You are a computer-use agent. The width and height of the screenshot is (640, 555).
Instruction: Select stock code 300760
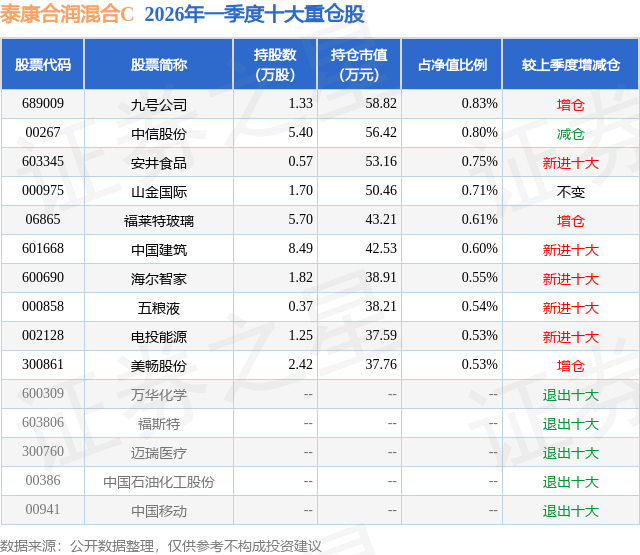[43, 451]
